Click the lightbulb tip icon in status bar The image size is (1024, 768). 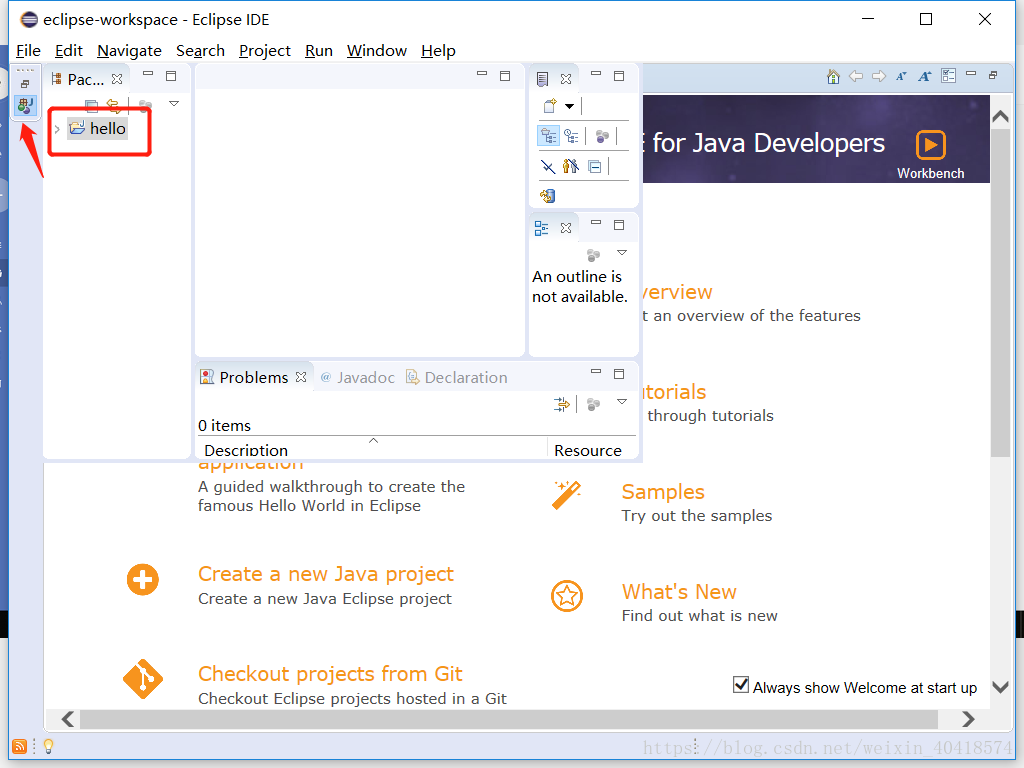(x=48, y=746)
